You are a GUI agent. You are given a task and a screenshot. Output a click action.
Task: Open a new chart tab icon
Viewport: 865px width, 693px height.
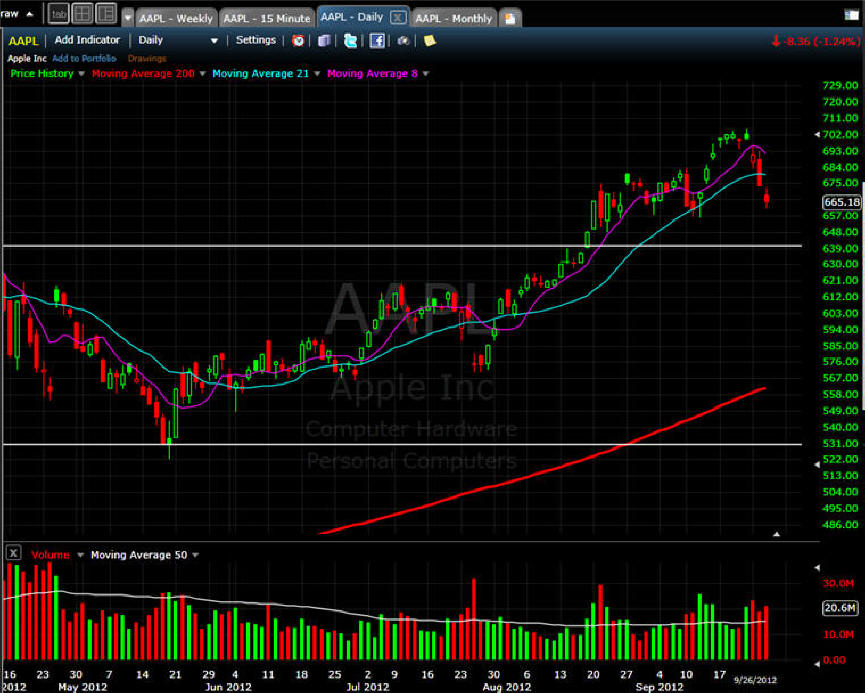pos(510,18)
